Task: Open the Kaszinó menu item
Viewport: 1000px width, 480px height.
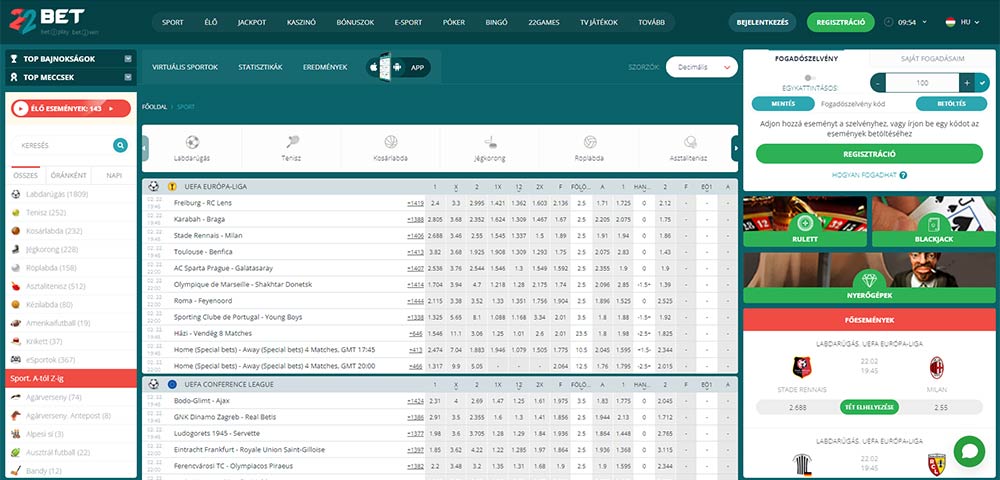Action: [x=301, y=22]
